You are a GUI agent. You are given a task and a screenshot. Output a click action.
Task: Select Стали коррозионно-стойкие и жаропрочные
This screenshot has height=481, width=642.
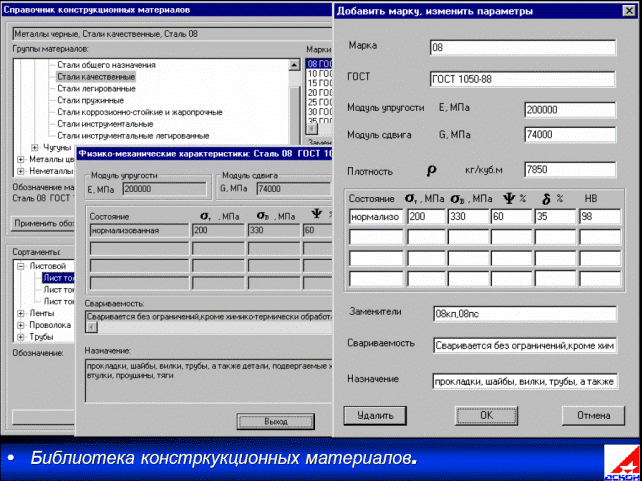140,112
